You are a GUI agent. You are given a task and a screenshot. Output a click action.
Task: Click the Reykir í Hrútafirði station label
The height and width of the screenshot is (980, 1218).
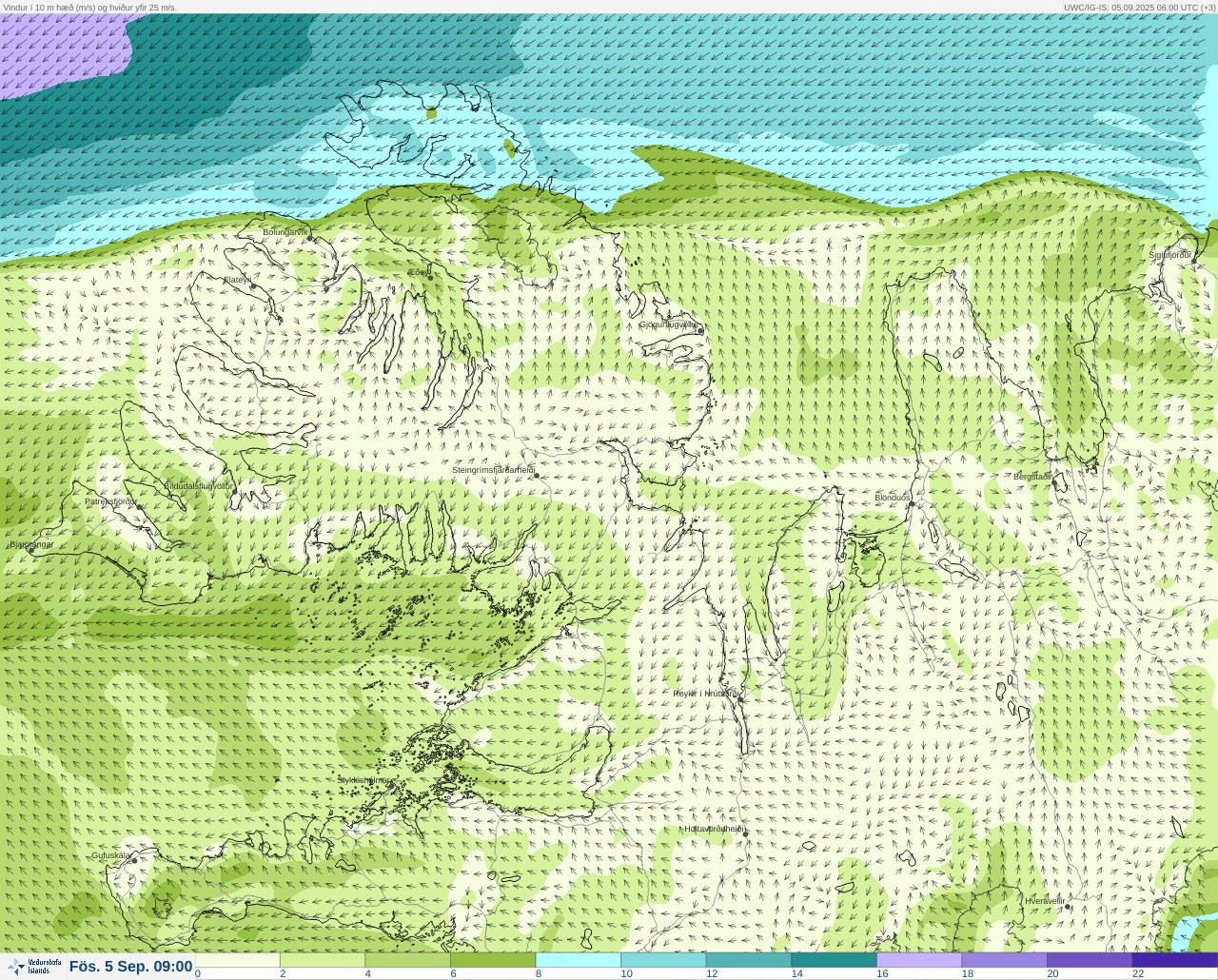[705, 694]
